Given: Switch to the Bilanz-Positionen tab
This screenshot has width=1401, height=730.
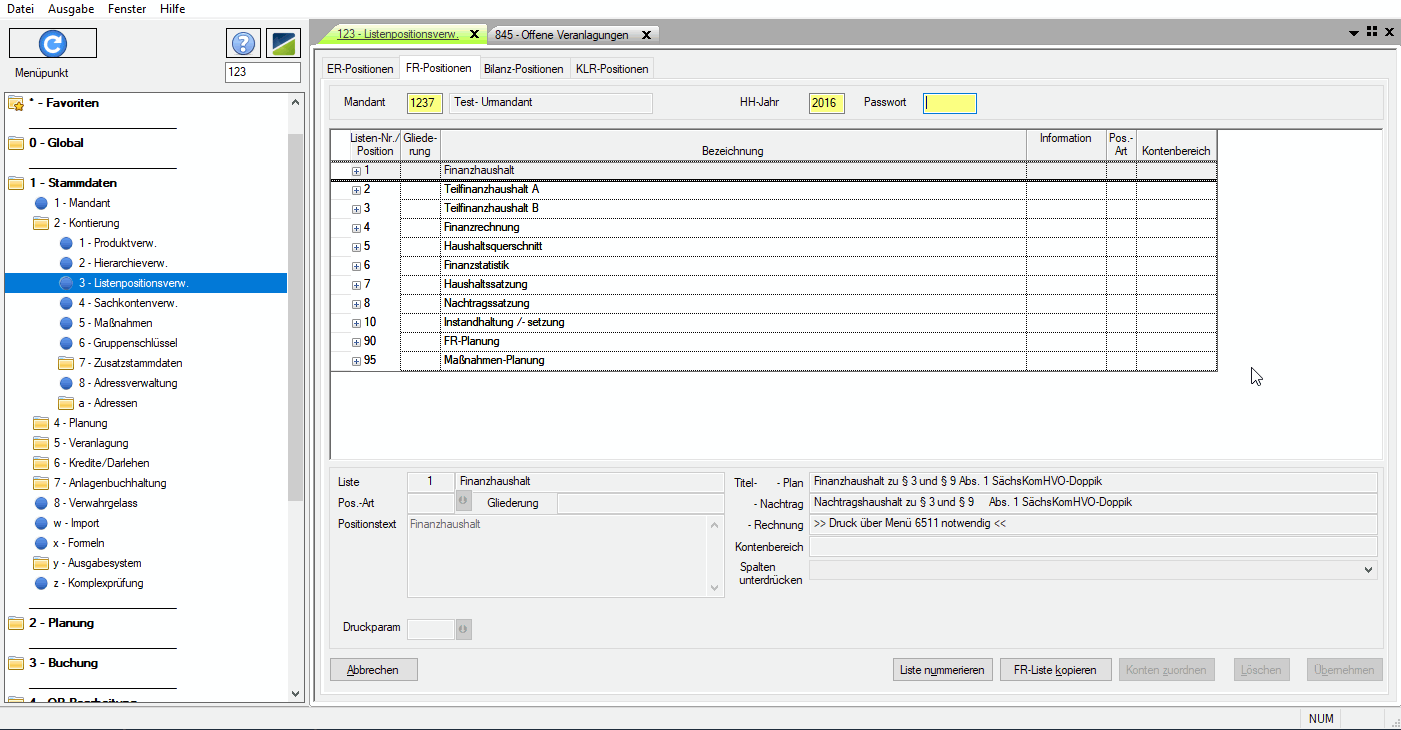Looking at the screenshot, I should coord(523,69).
